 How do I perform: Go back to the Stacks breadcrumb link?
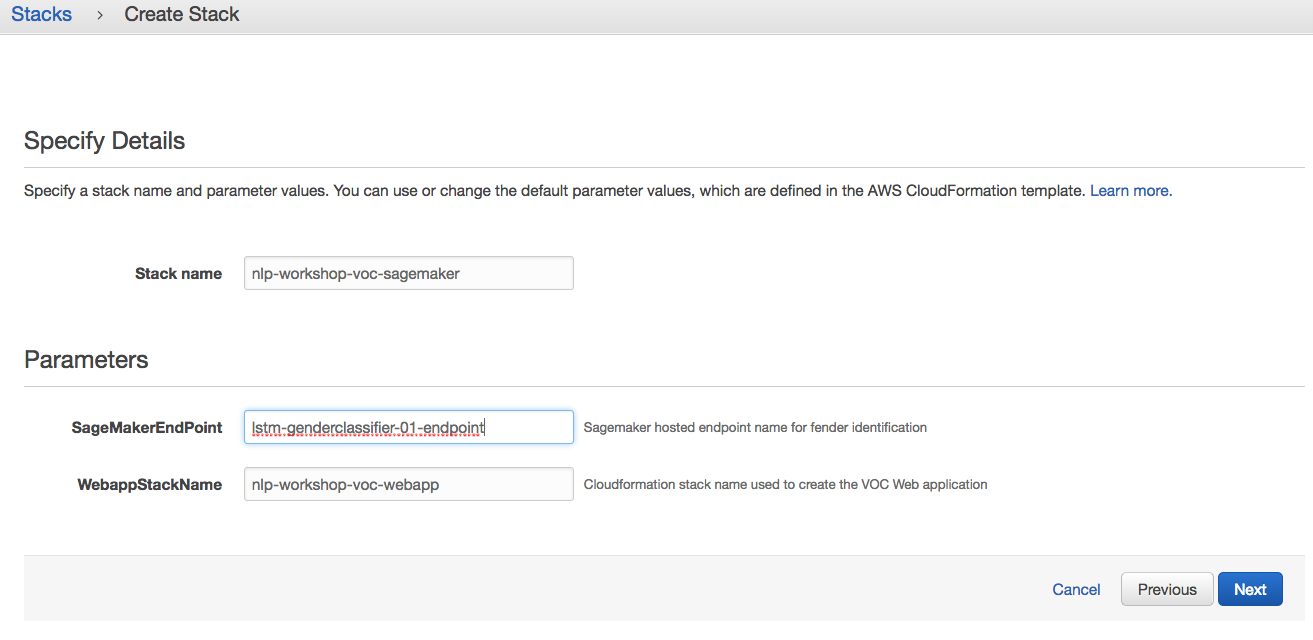(41, 15)
